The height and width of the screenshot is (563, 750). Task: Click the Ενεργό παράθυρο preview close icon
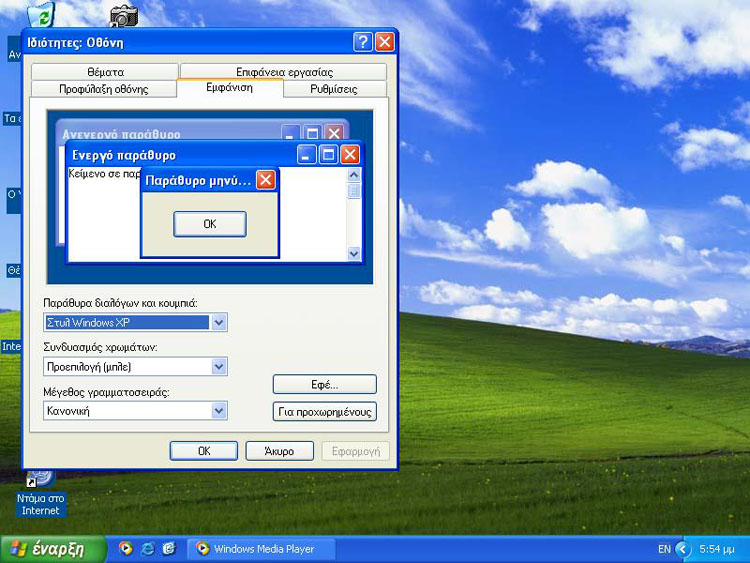pyautogui.click(x=350, y=155)
